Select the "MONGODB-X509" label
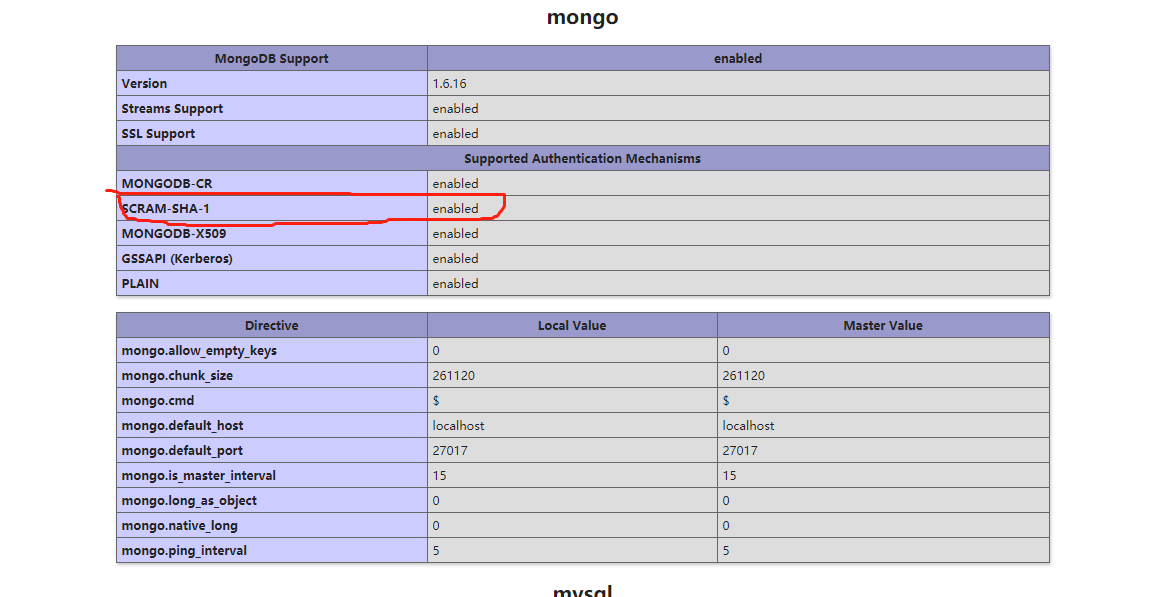Viewport: 1157px width, 597px height. point(174,234)
